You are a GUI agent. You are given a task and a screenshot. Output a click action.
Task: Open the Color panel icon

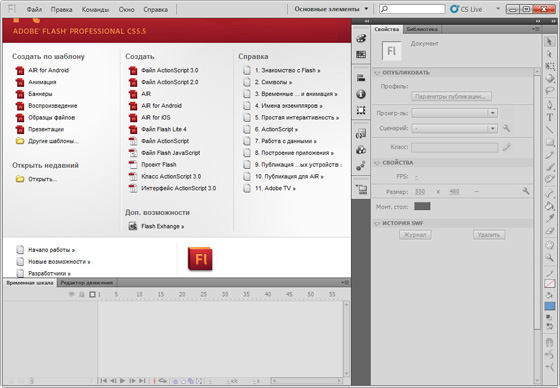361,38
